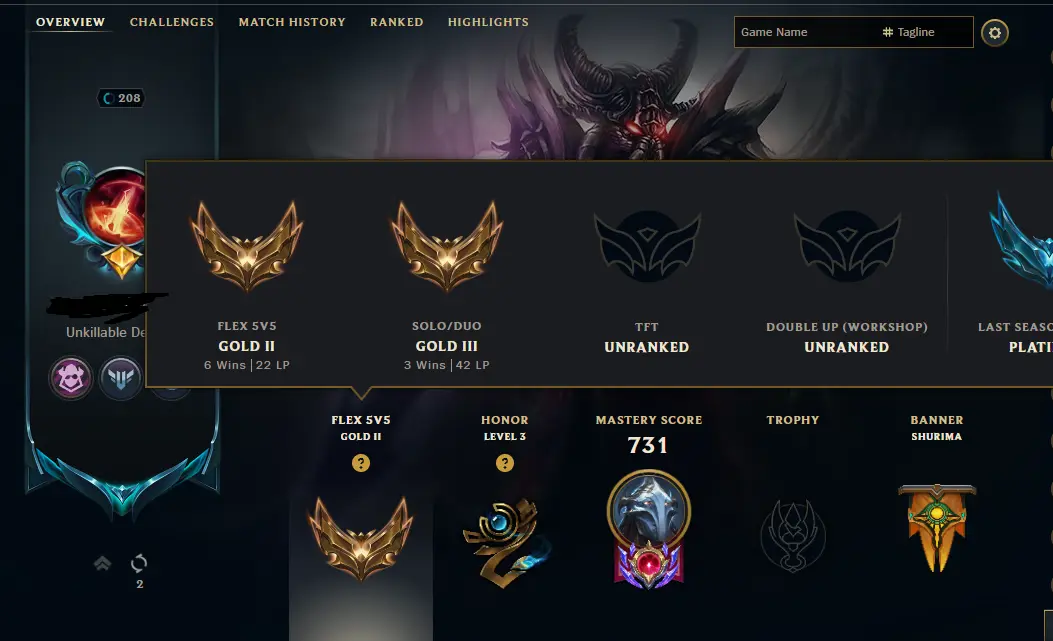The width and height of the screenshot is (1053, 641).
Task: Open the Highlights tab
Action: pyautogui.click(x=488, y=22)
